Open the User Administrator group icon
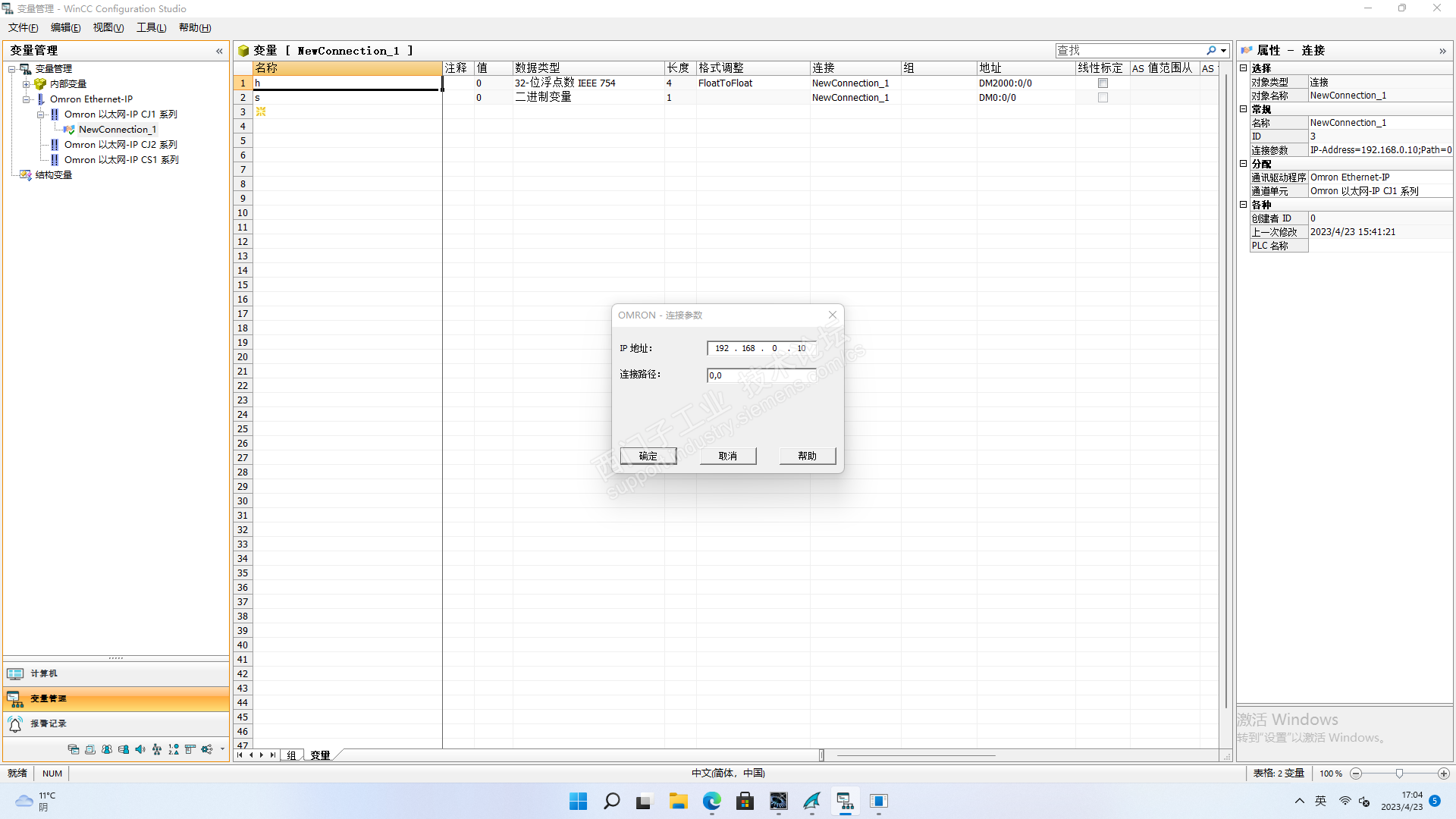 [x=107, y=749]
